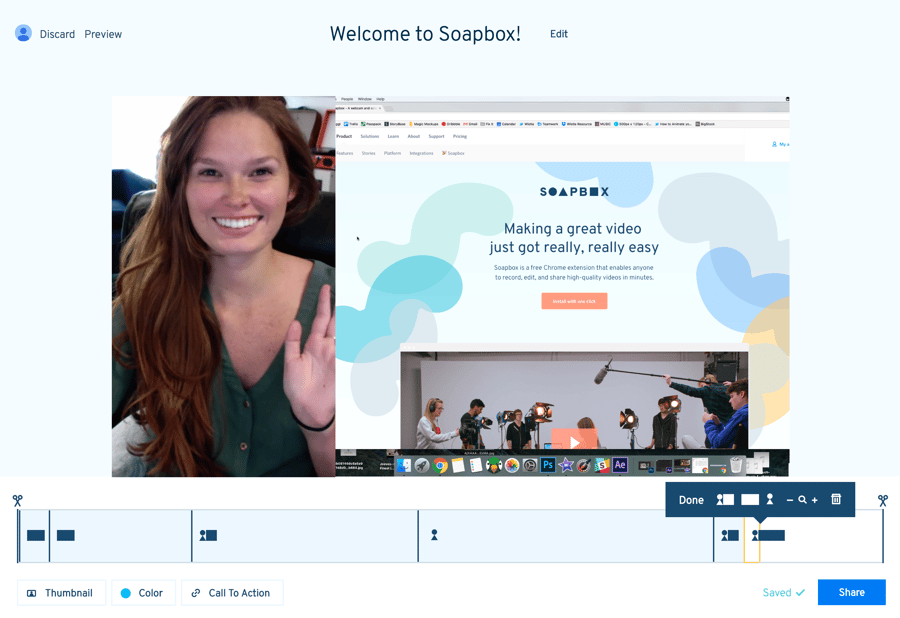Click the Photoshop dock icon in video preview
Image resolution: width=900 pixels, height=618 pixels.
548,465
